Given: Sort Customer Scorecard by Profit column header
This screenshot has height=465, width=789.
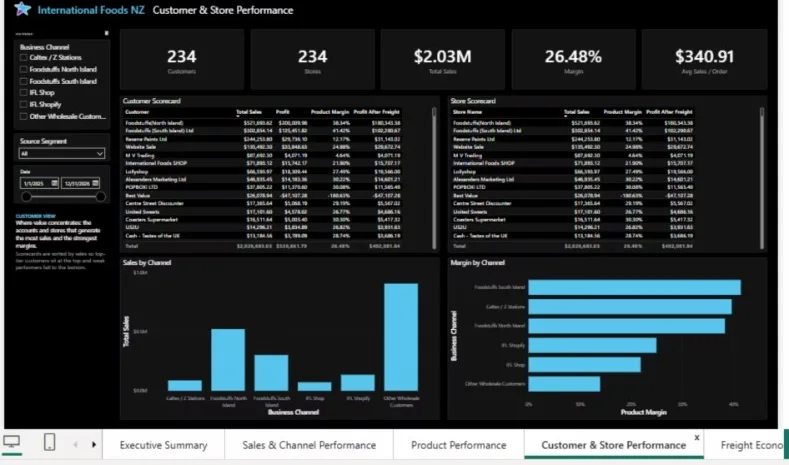Looking at the screenshot, I should point(283,112).
